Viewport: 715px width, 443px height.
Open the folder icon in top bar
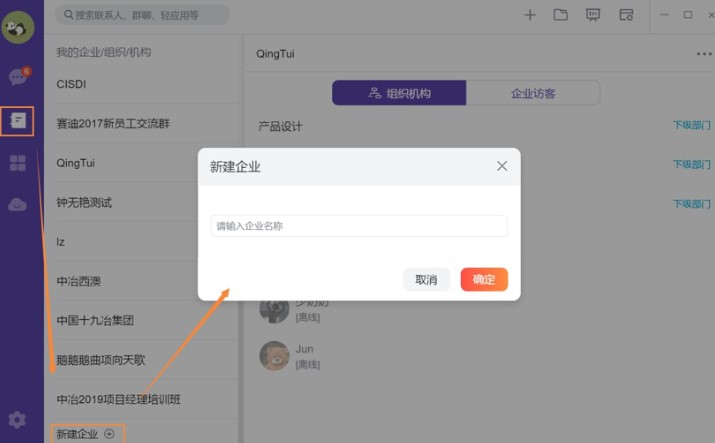pyautogui.click(x=560, y=15)
